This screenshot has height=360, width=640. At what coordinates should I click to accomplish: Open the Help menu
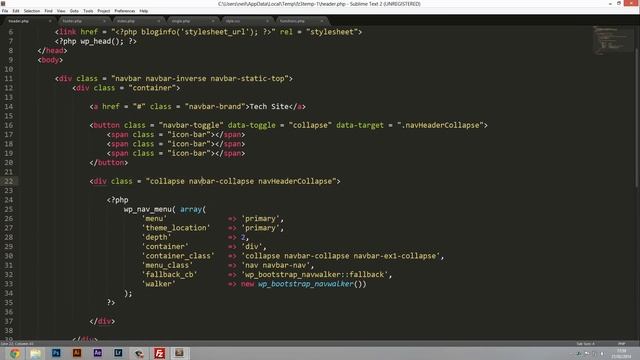coord(144,11)
